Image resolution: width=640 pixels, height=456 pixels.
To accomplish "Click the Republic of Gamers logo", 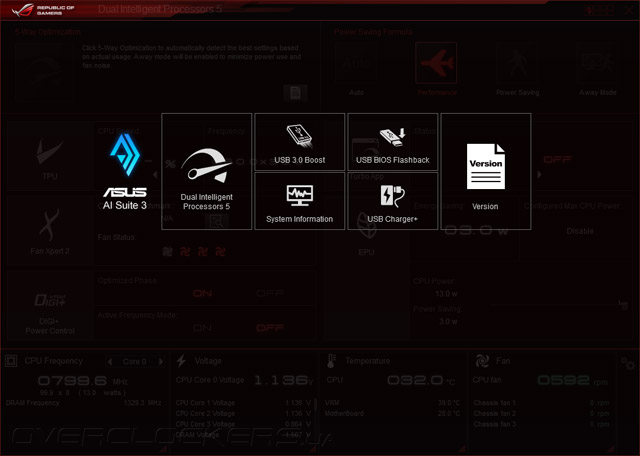I will pyautogui.click(x=42, y=10).
